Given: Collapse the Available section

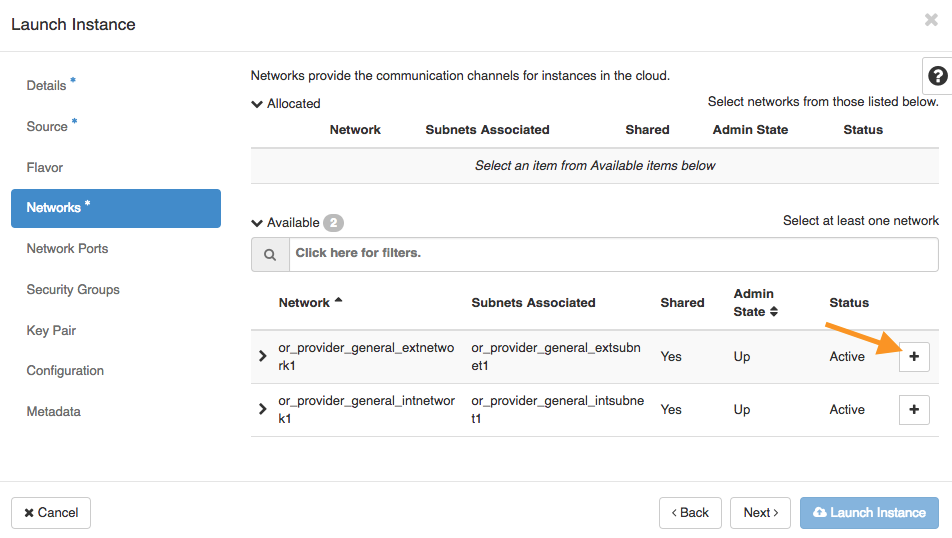Looking at the screenshot, I should point(258,223).
